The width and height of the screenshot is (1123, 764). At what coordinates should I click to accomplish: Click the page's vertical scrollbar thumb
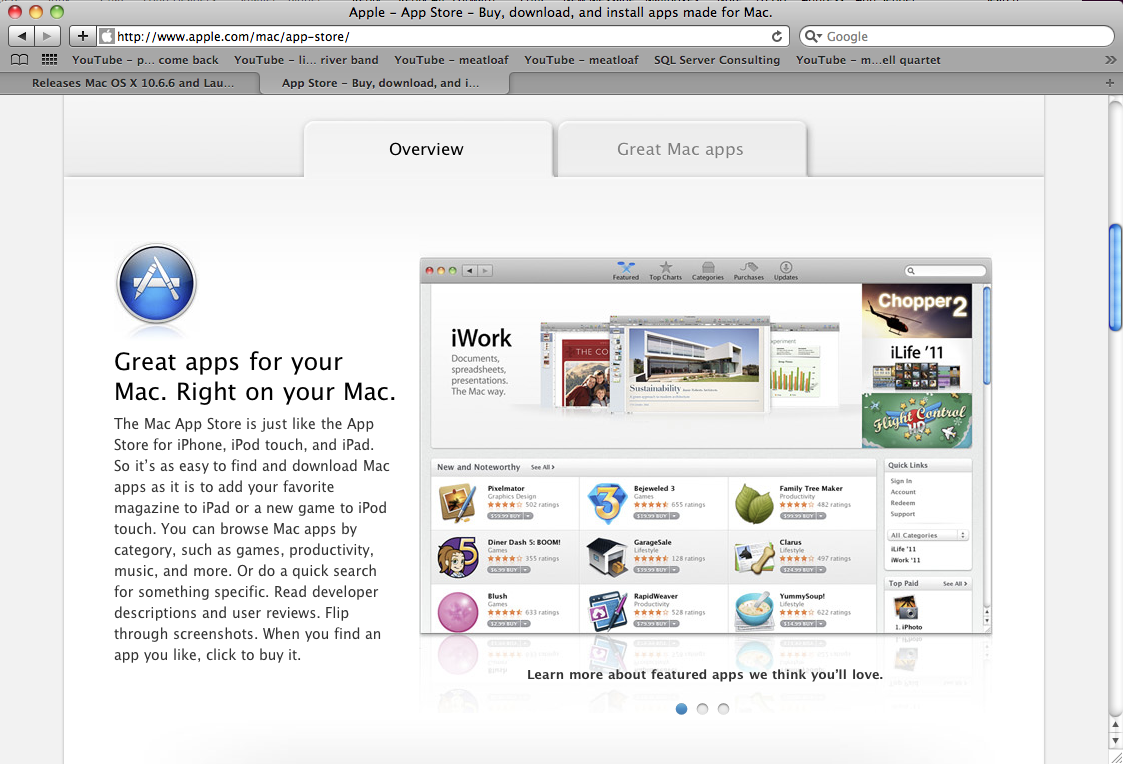coord(1115,278)
